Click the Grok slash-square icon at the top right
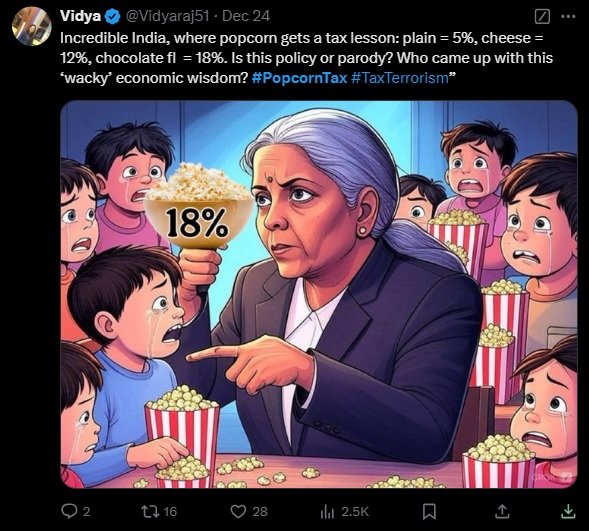 click(x=542, y=17)
